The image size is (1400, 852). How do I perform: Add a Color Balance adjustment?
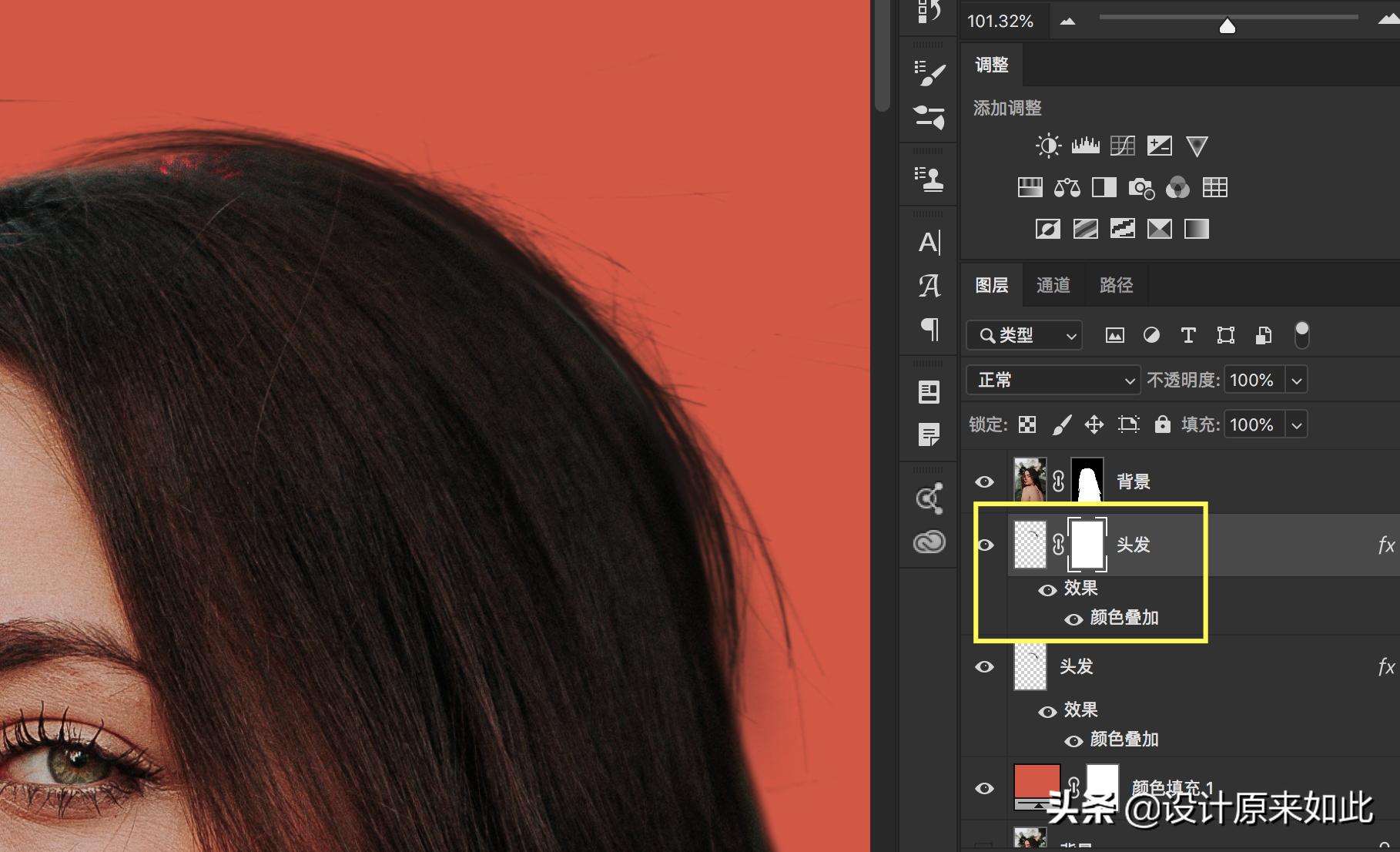click(1067, 187)
